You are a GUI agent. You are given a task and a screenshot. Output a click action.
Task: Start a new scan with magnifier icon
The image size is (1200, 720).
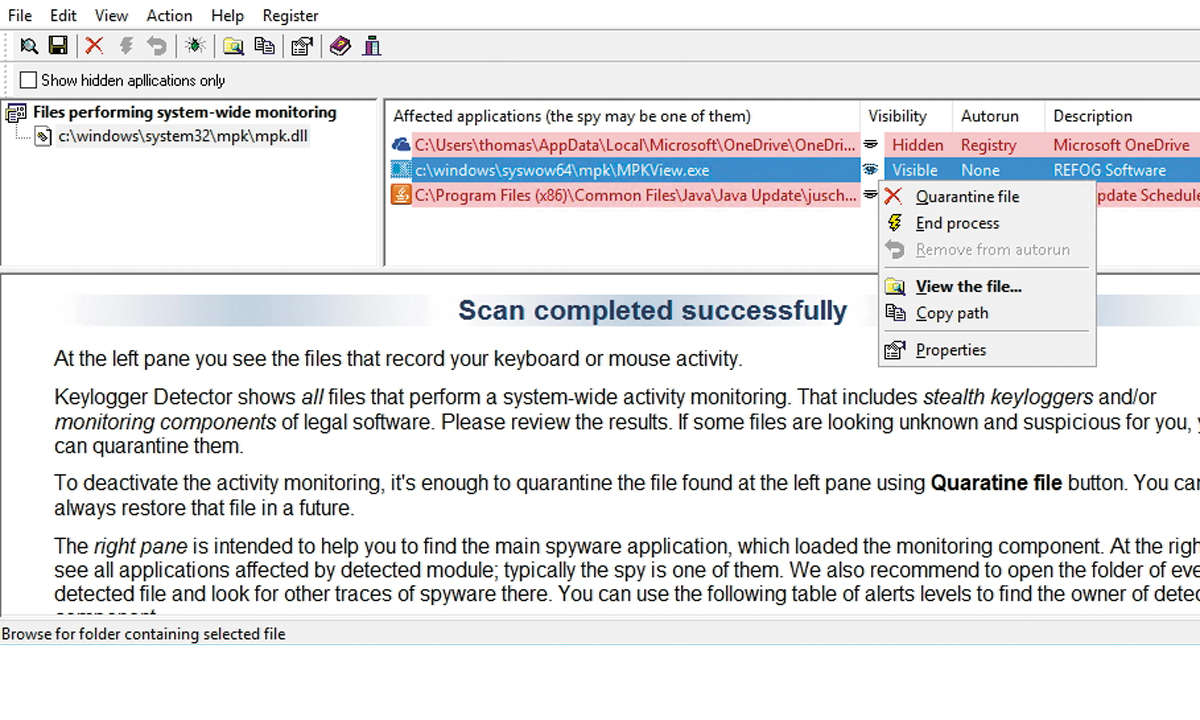29,45
